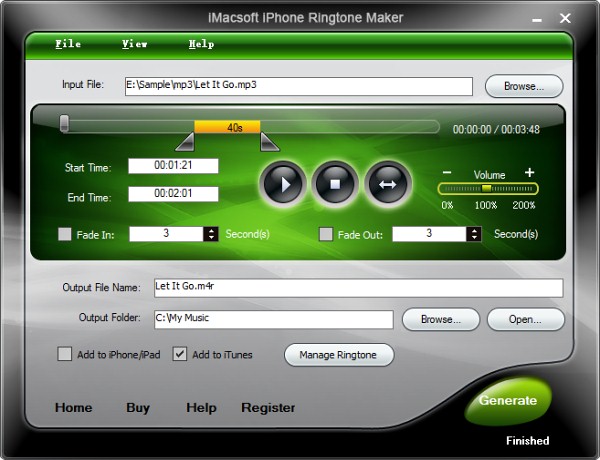600x460 pixels.
Task: Click the yellow 40s selected segment
Action: coord(227,127)
